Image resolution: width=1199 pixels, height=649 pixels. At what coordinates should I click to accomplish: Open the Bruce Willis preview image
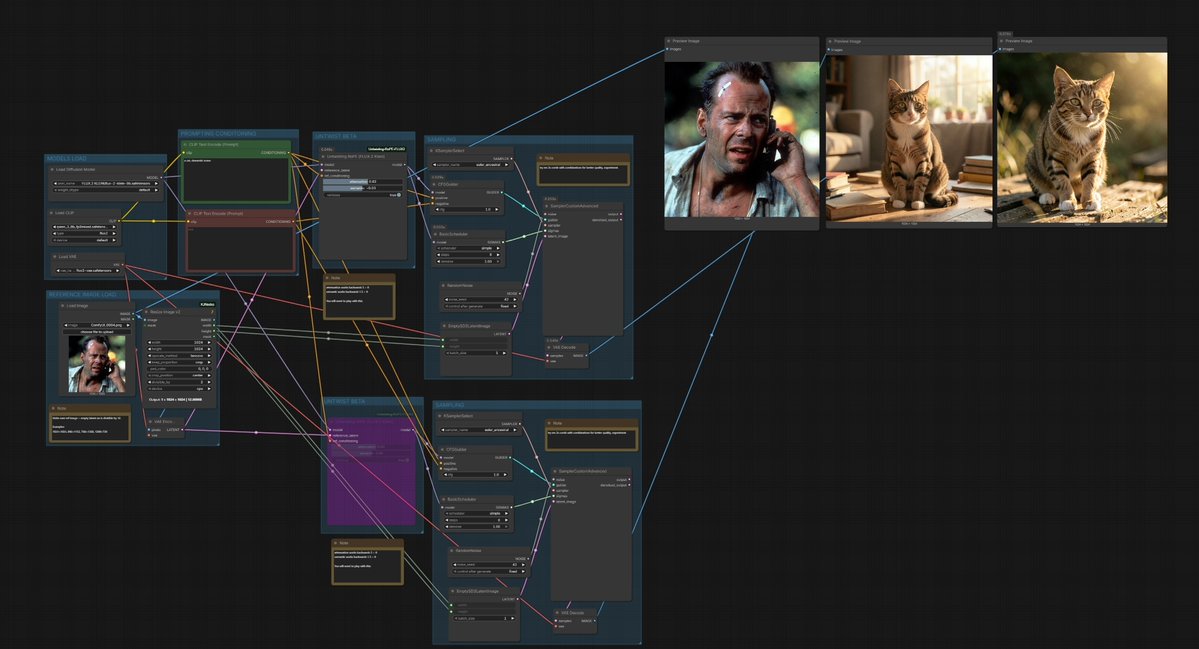click(x=741, y=140)
